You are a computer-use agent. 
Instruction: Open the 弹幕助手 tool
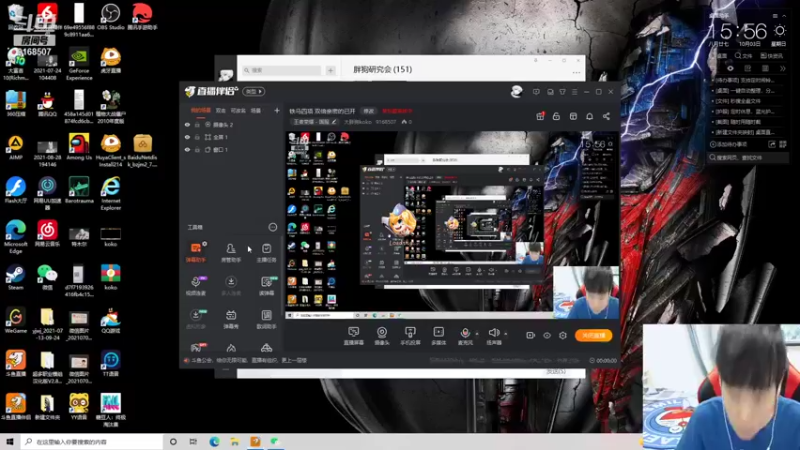tap(195, 253)
